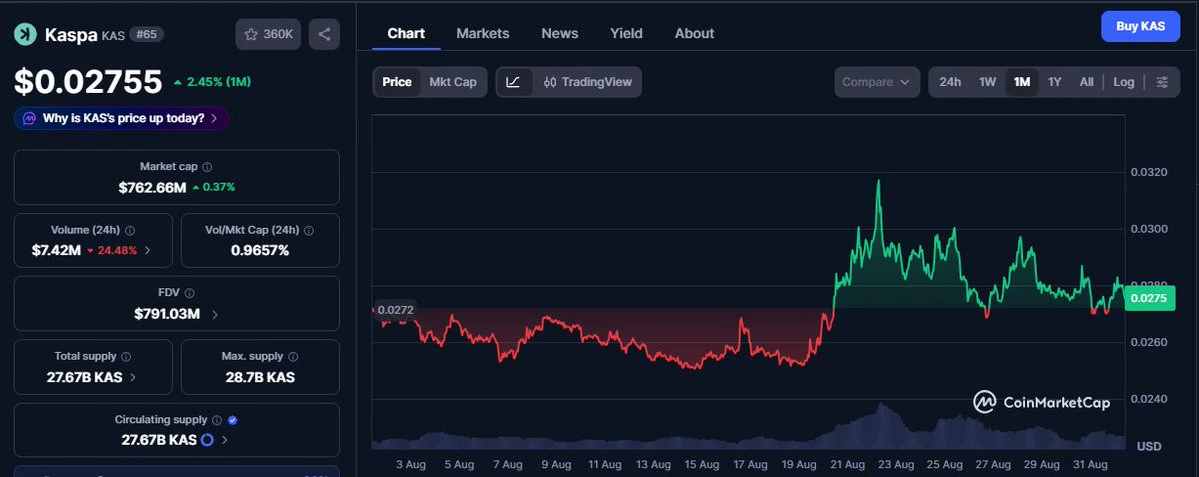Expand Total supply details chevron
The height and width of the screenshot is (477, 1199).
coord(133,377)
